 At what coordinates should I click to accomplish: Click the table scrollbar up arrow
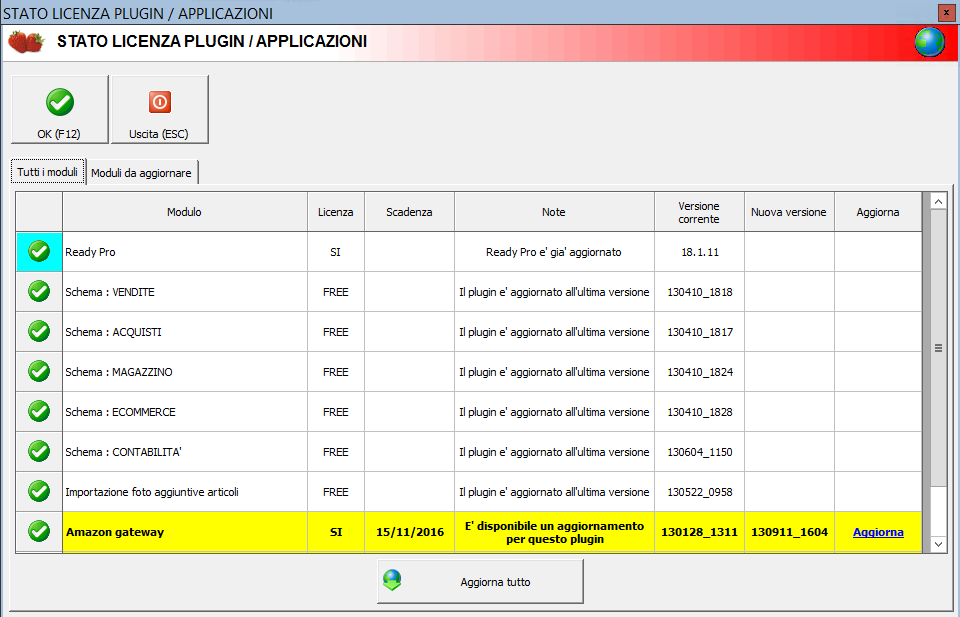(x=938, y=201)
